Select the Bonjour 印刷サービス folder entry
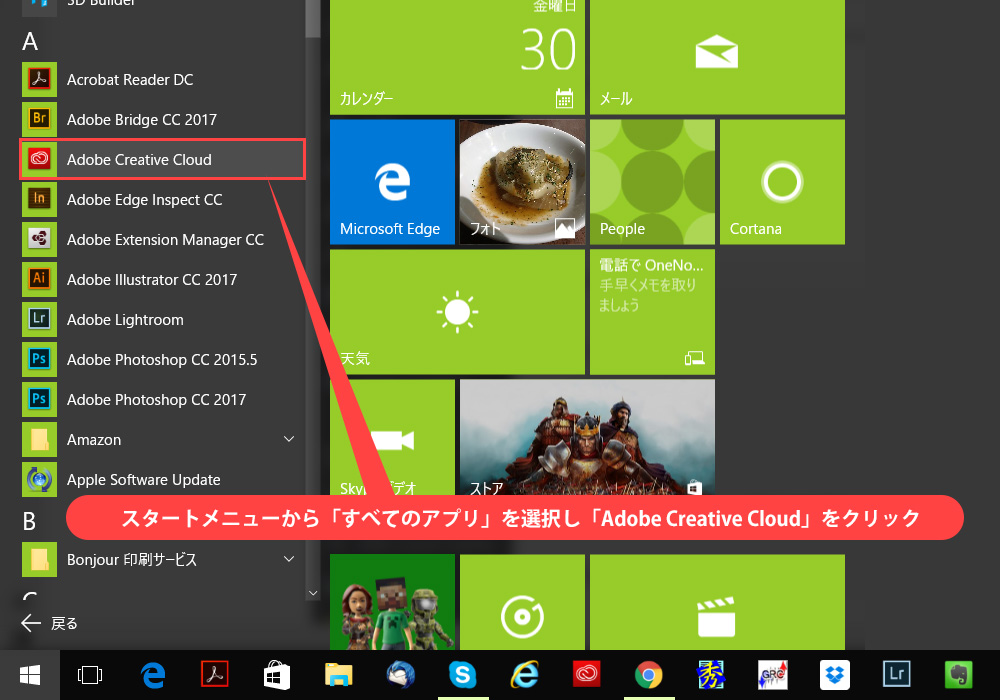Screen dimensions: 1000x700 163,560
